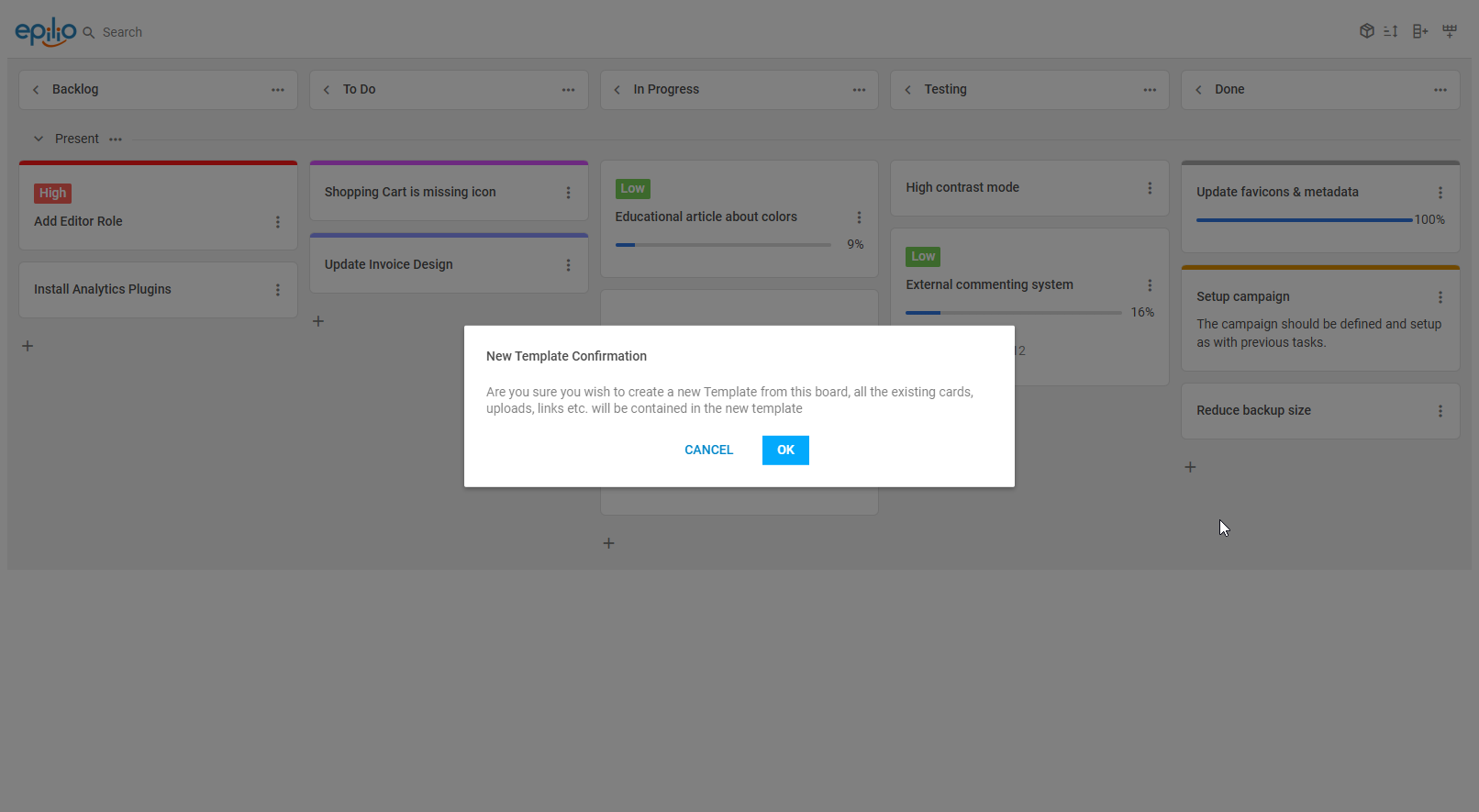Click the add column icon
Image resolution: width=1479 pixels, height=812 pixels.
click(1420, 31)
